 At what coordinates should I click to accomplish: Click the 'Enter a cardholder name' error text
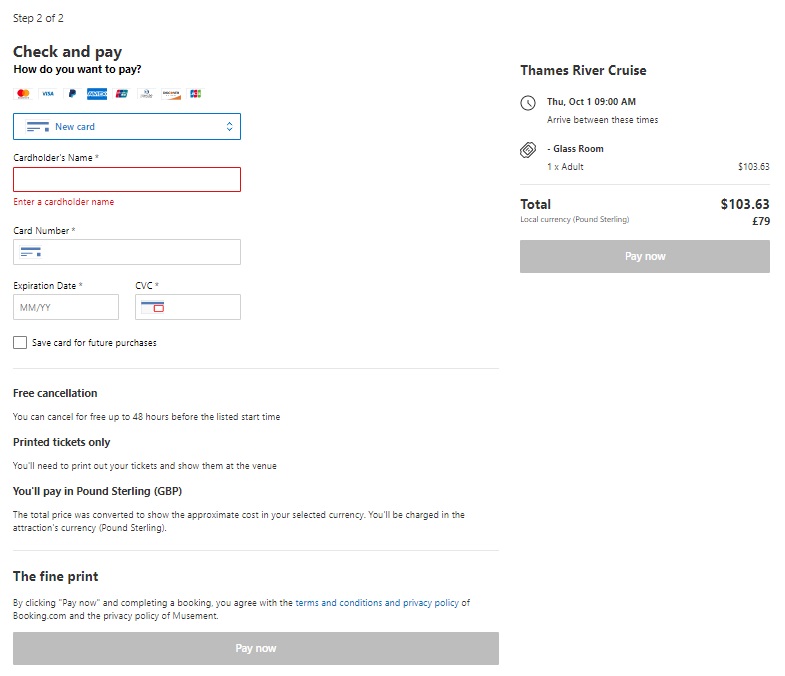click(64, 202)
